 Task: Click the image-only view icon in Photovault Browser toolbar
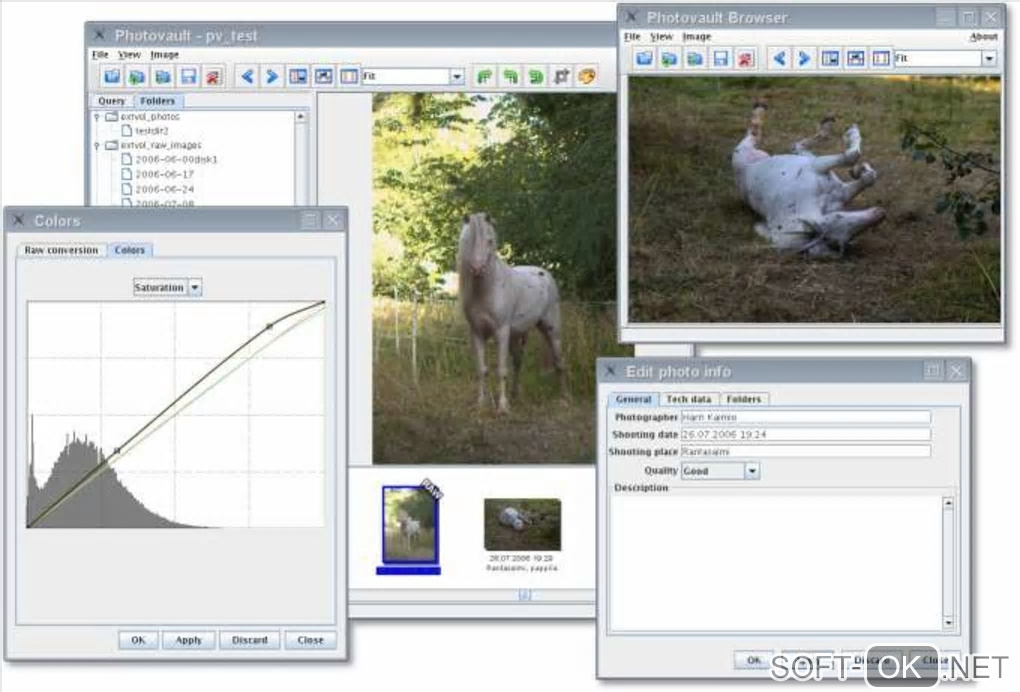[855, 59]
